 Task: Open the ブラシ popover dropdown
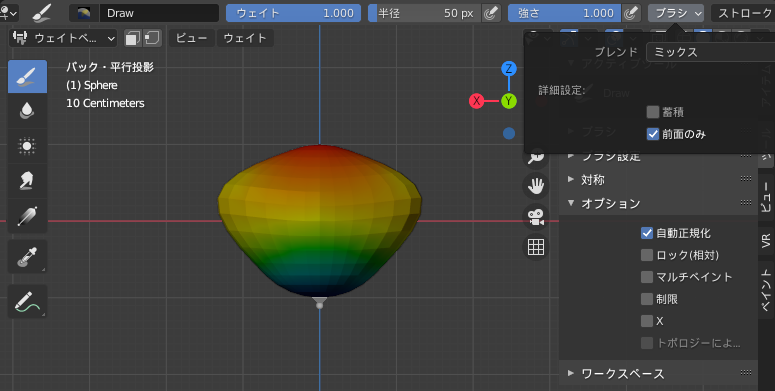pyautogui.click(x=676, y=13)
